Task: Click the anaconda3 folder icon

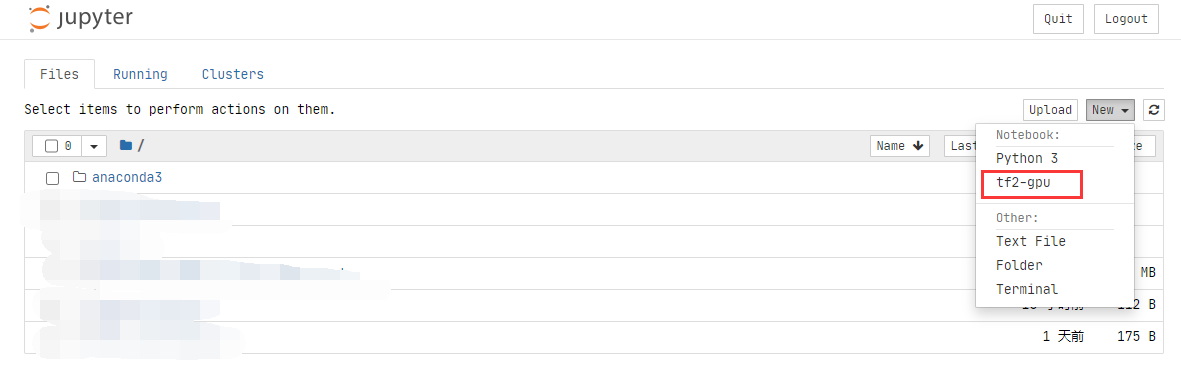Action: click(79, 178)
